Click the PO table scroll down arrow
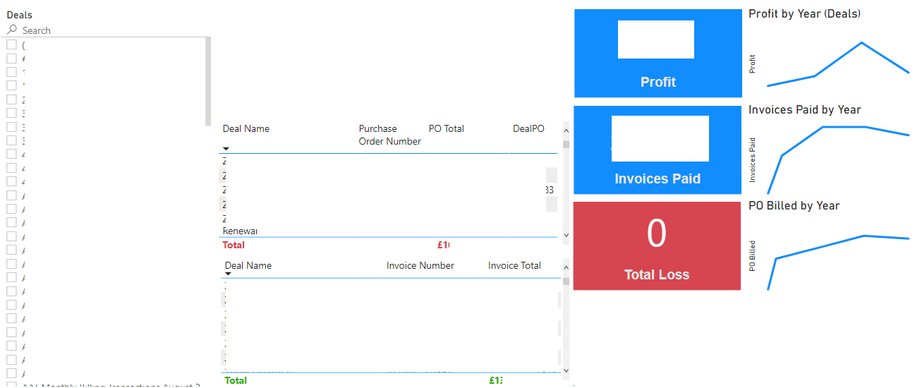915x388 pixels. 565,235
